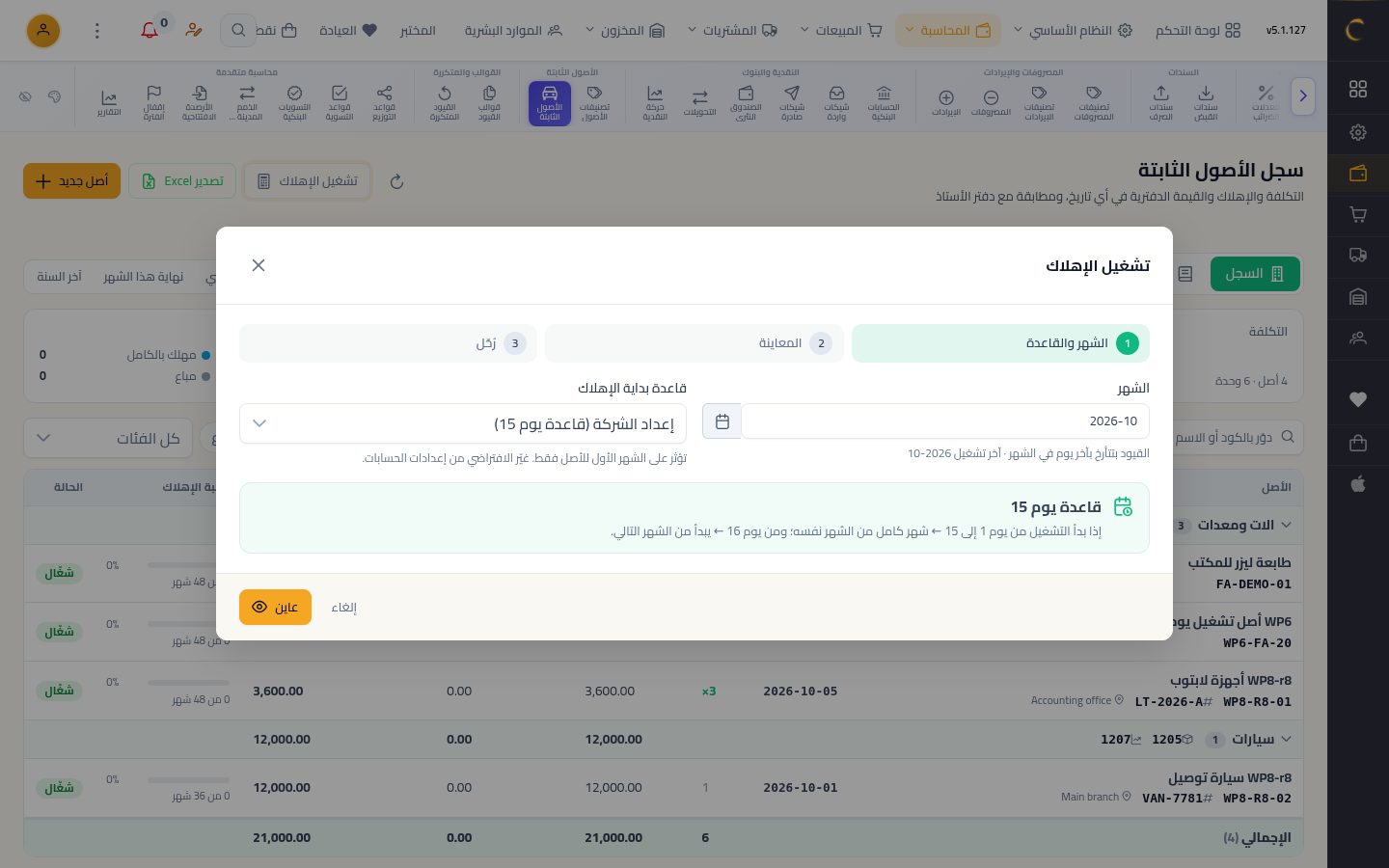Open Transfers (التحويلات) arrows icon
The width and height of the screenshot is (1389, 868).
(x=699, y=103)
